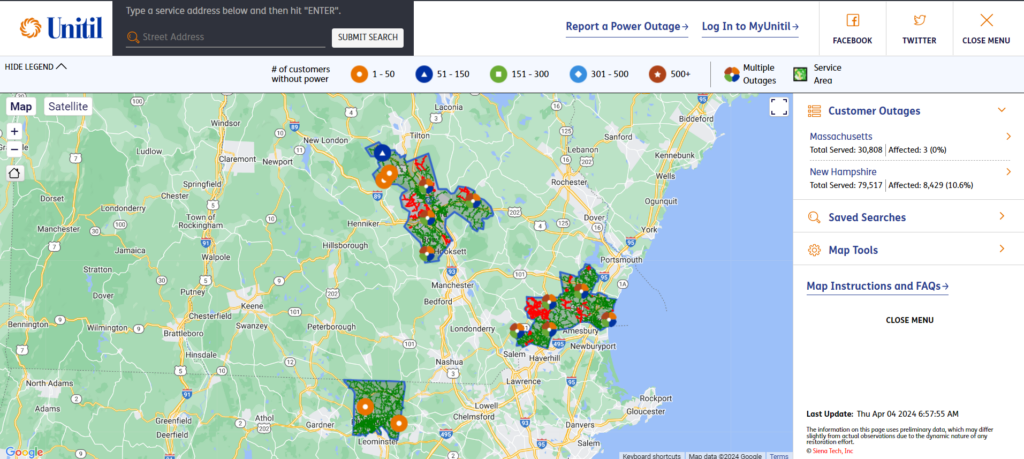Open Report a Power Outage link
This screenshot has width=1024, height=459.
click(x=627, y=27)
